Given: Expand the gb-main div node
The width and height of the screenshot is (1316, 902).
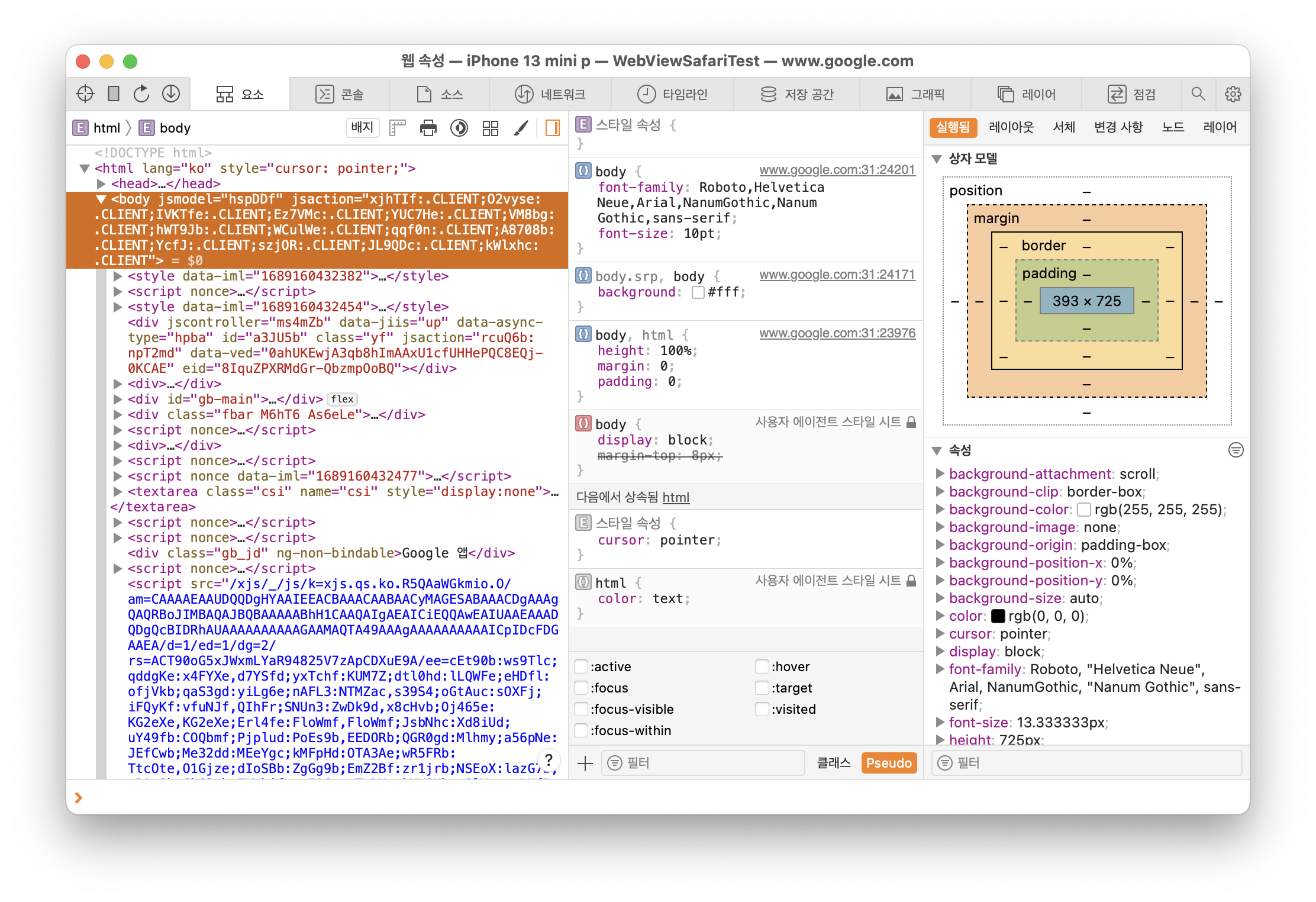Looking at the screenshot, I should click(118, 400).
